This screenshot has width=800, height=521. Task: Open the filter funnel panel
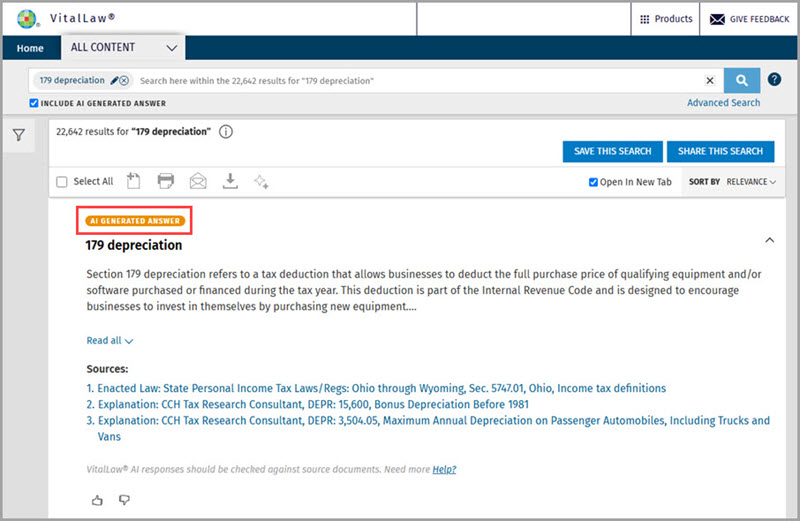point(19,135)
